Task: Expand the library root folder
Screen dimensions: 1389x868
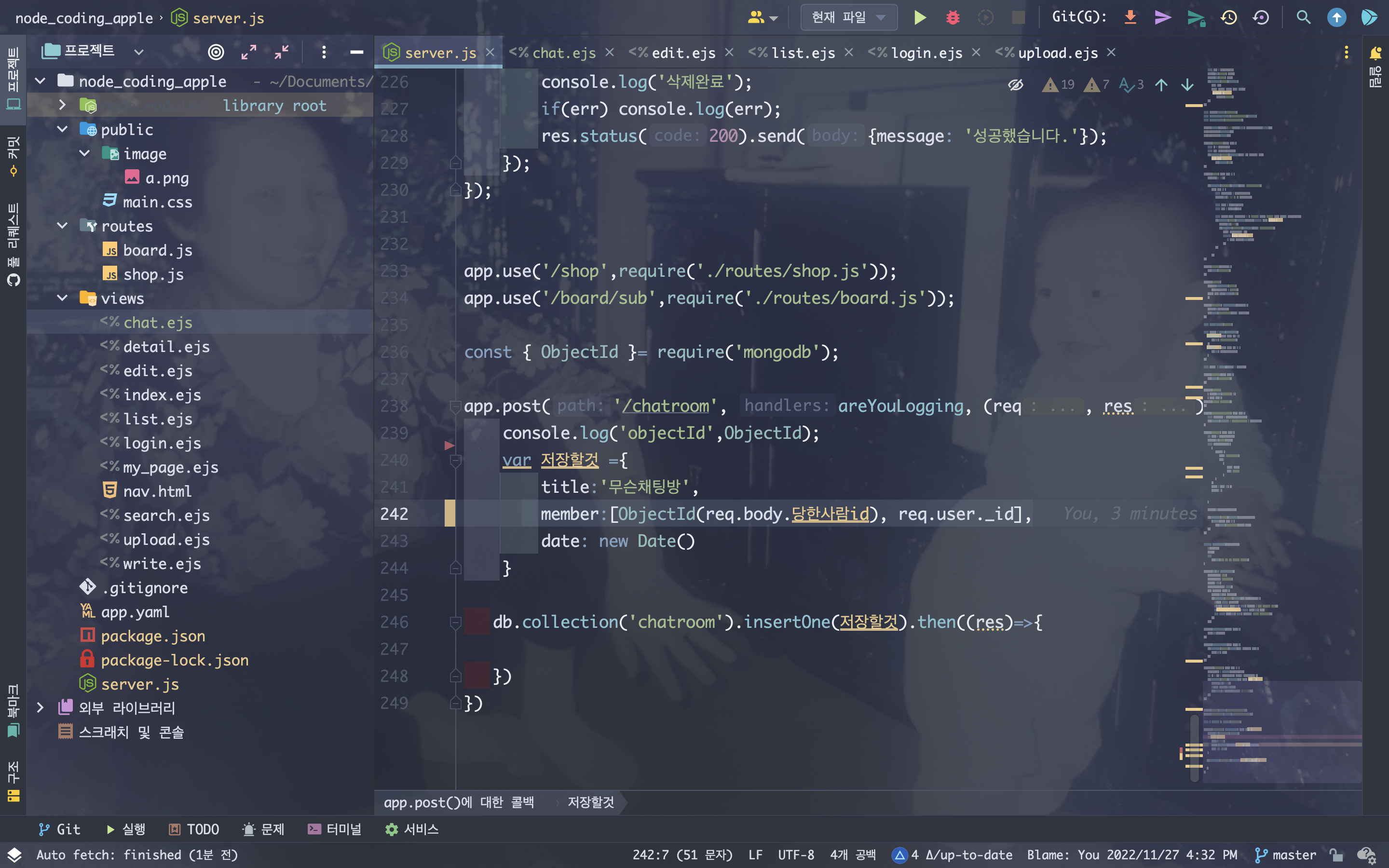Action: [x=62, y=105]
